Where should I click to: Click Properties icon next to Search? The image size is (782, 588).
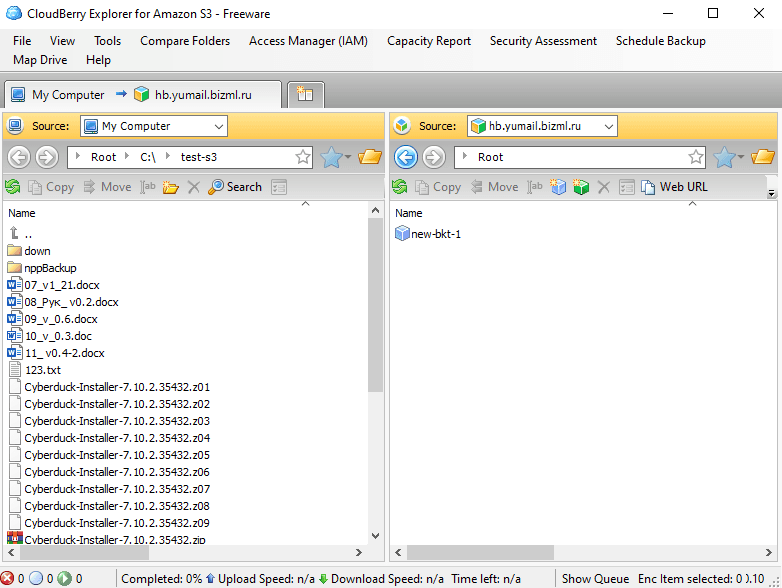pyautogui.click(x=279, y=188)
